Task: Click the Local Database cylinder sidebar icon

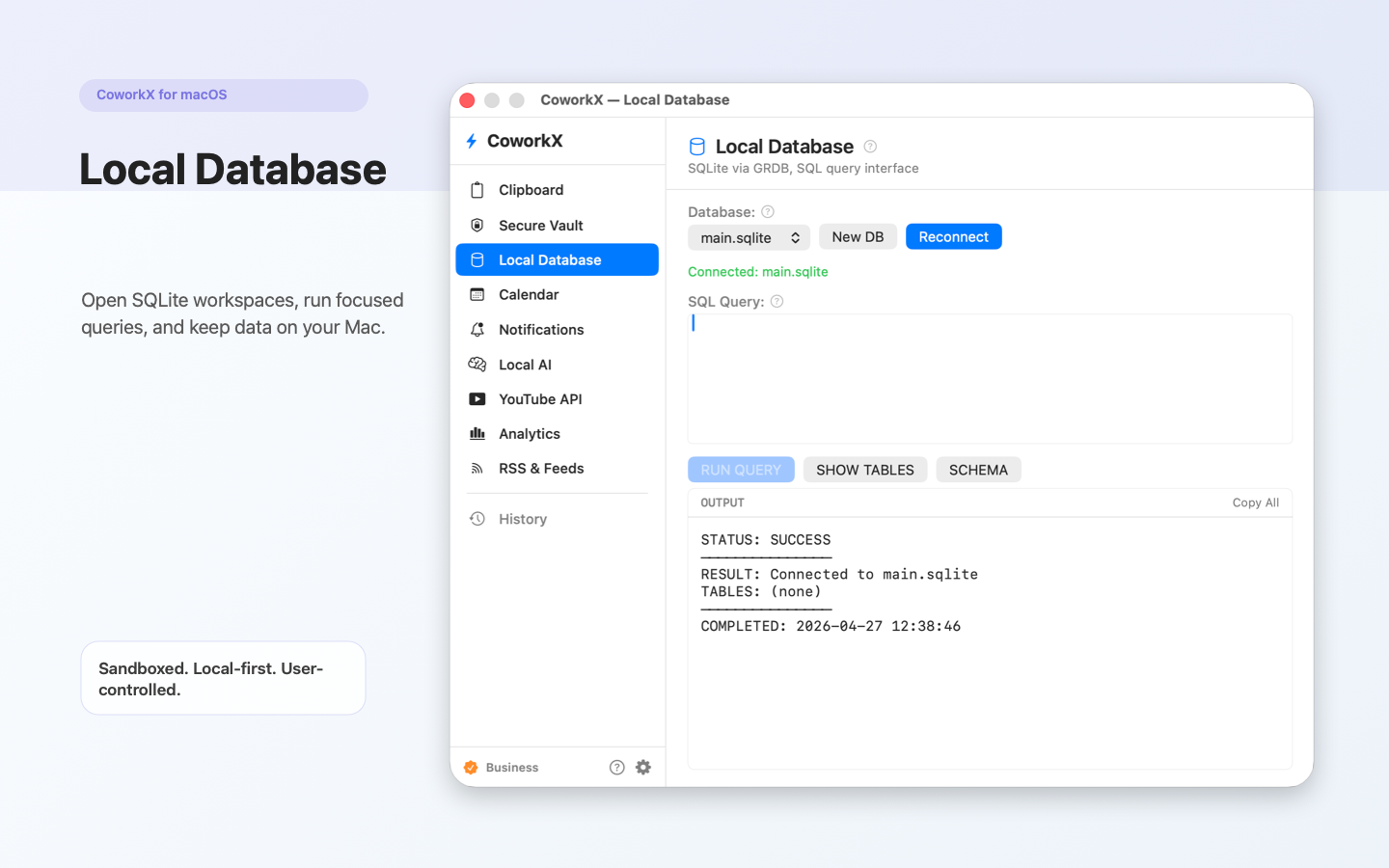Action: 477,259
